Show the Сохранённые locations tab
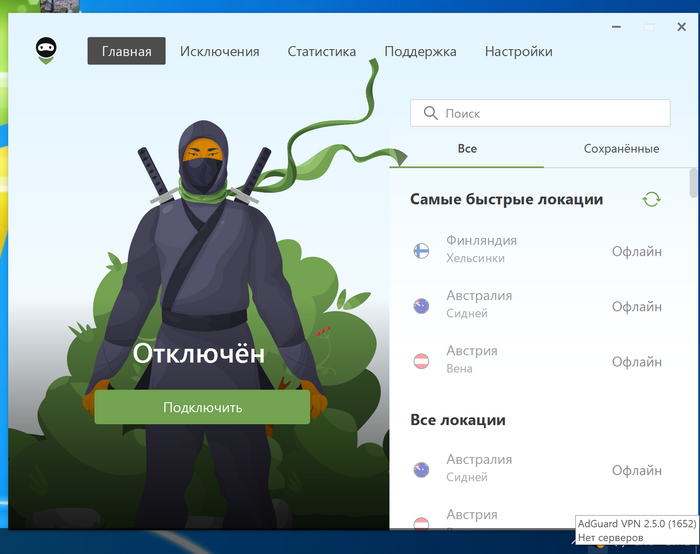700x554 pixels. (x=621, y=149)
